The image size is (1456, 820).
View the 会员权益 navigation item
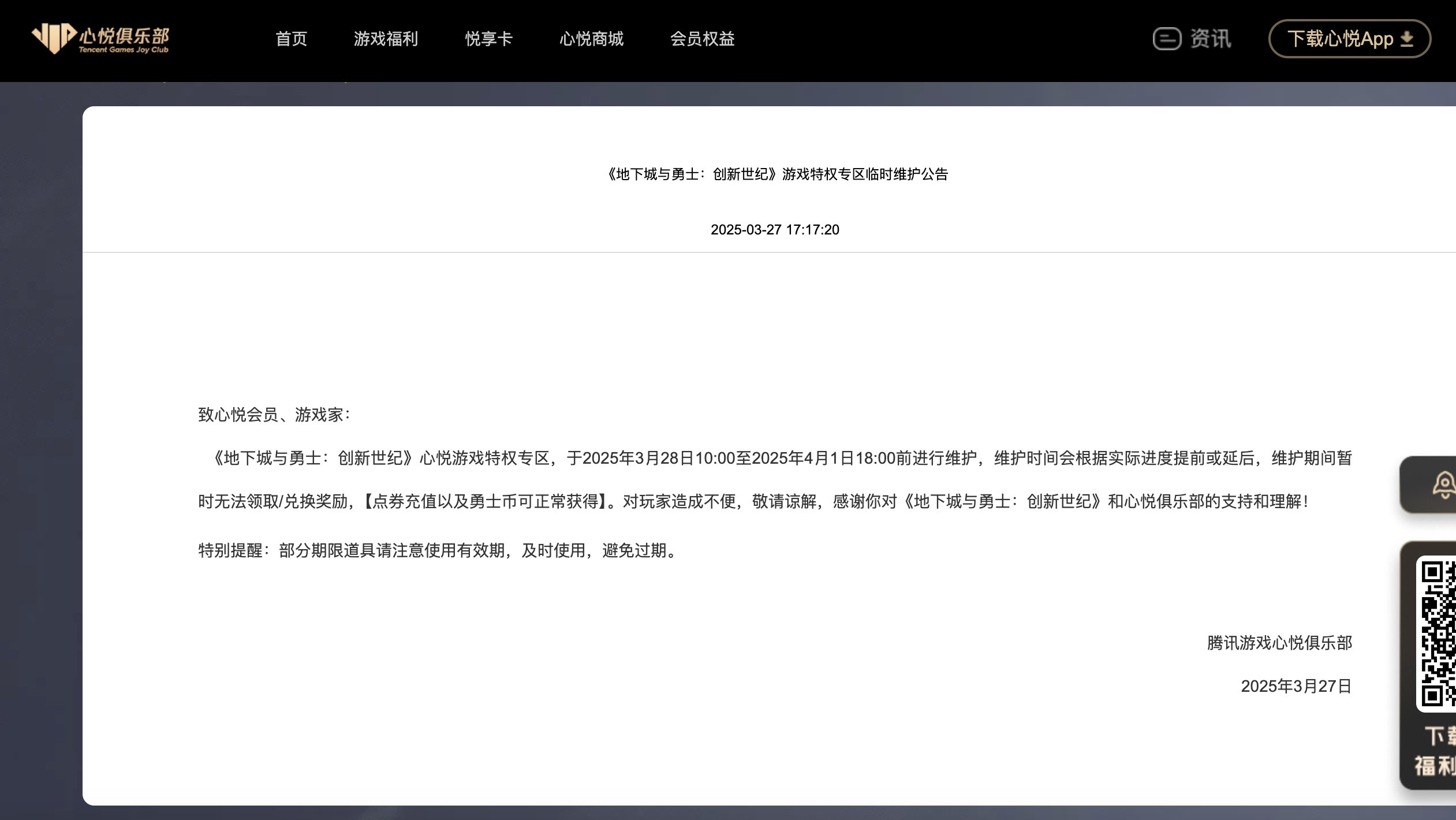click(702, 39)
